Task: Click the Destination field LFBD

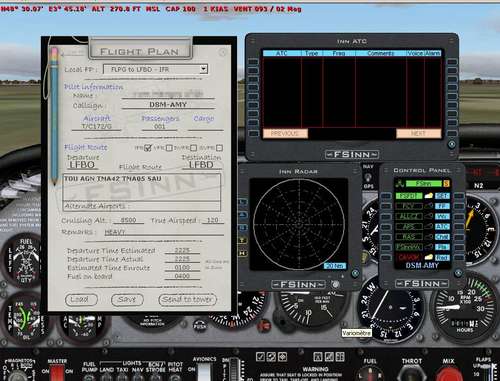Action: (201, 165)
